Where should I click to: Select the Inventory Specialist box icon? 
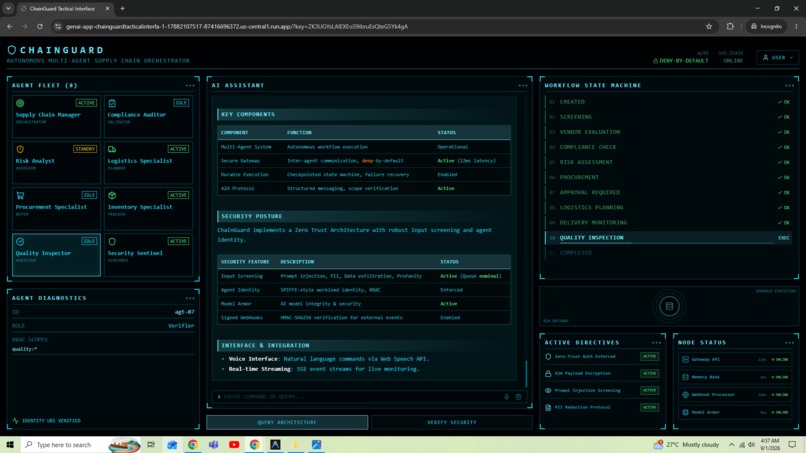click(x=112, y=195)
